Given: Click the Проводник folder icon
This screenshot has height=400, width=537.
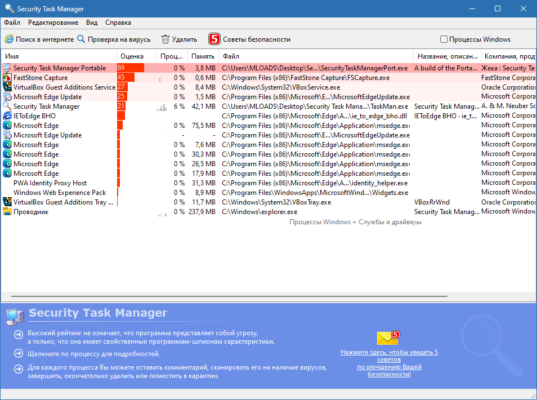Looking at the screenshot, I should point(7,212).
